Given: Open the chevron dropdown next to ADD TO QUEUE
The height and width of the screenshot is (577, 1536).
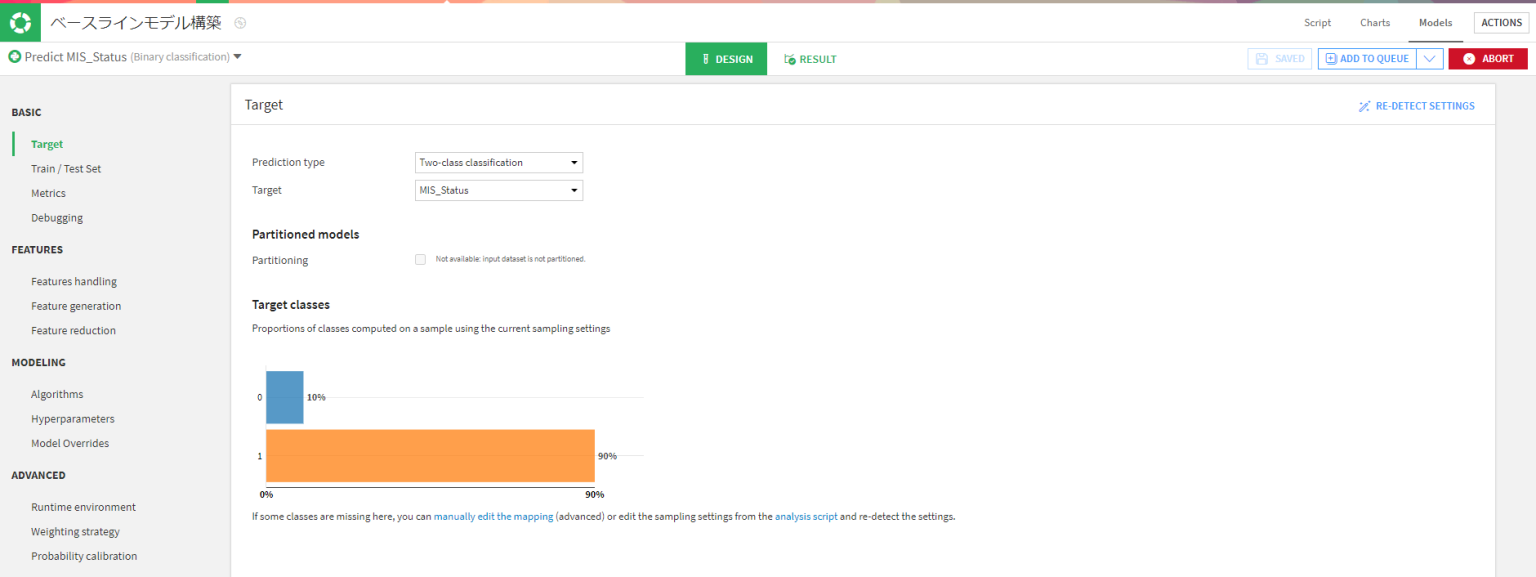Looking at the screenshot, I should pyautogui.click(x=1429, y=58).
